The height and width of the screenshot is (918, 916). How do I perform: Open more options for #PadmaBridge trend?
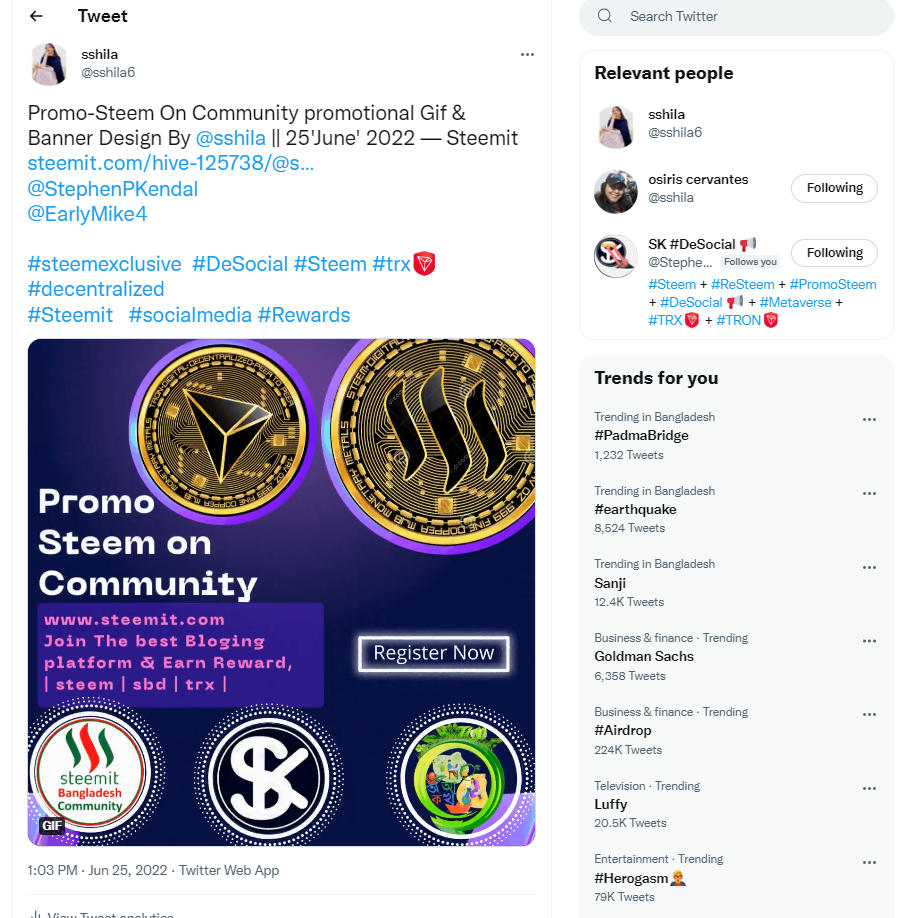coord(869,419)
